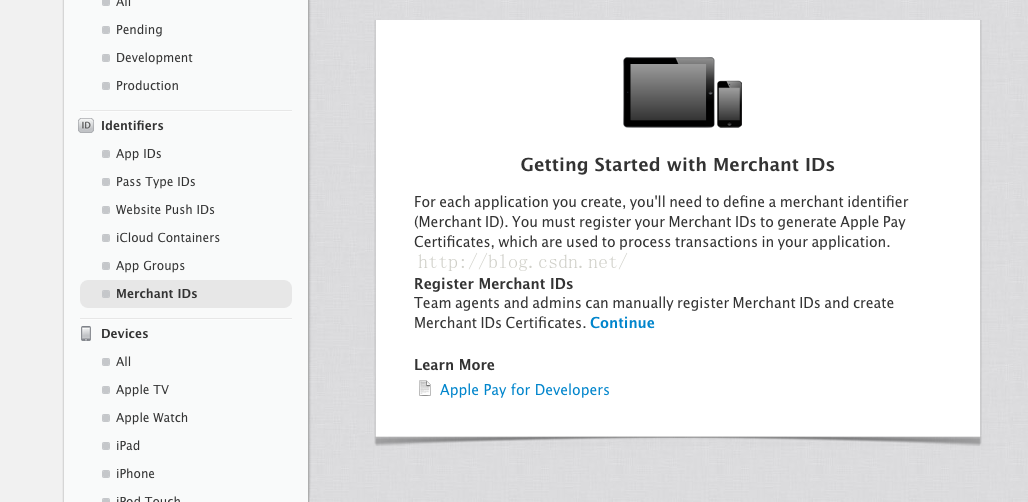
Task: Open iPad devices list
Action: [x=128, y=446]
